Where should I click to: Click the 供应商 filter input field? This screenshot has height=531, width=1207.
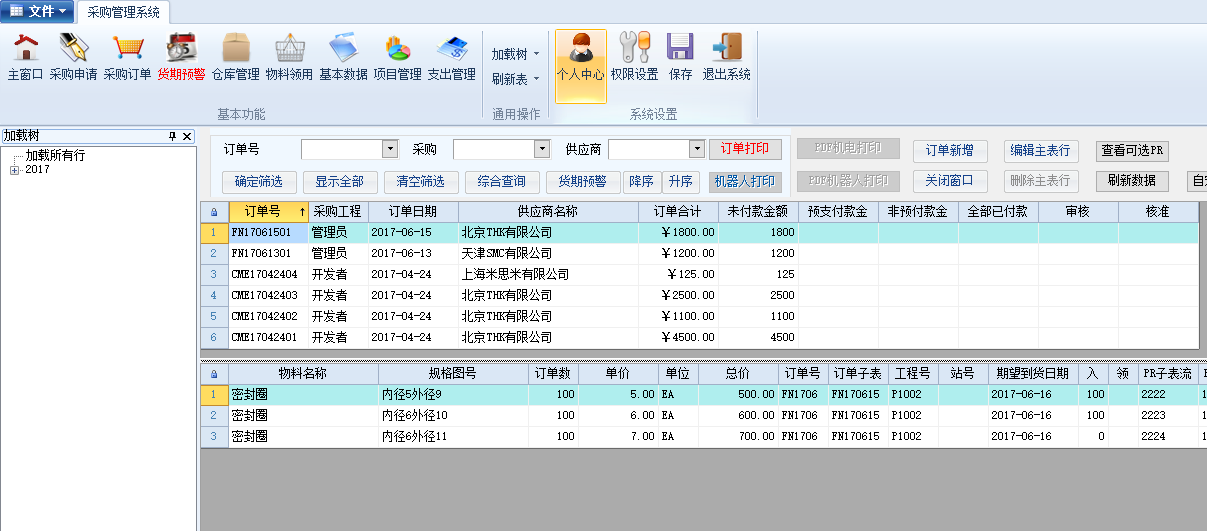coord(649,149)
